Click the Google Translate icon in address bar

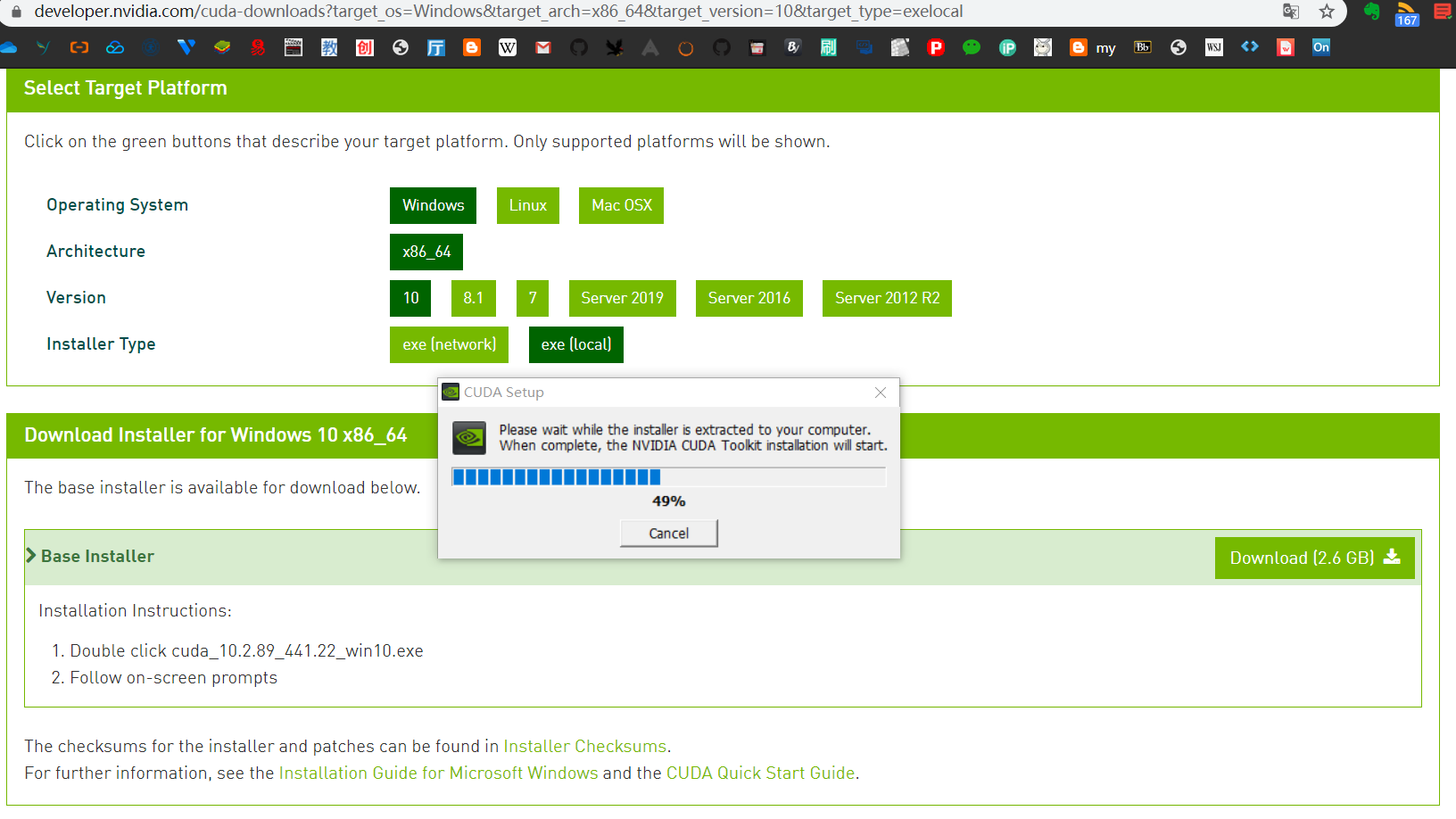click(1291, 12)
